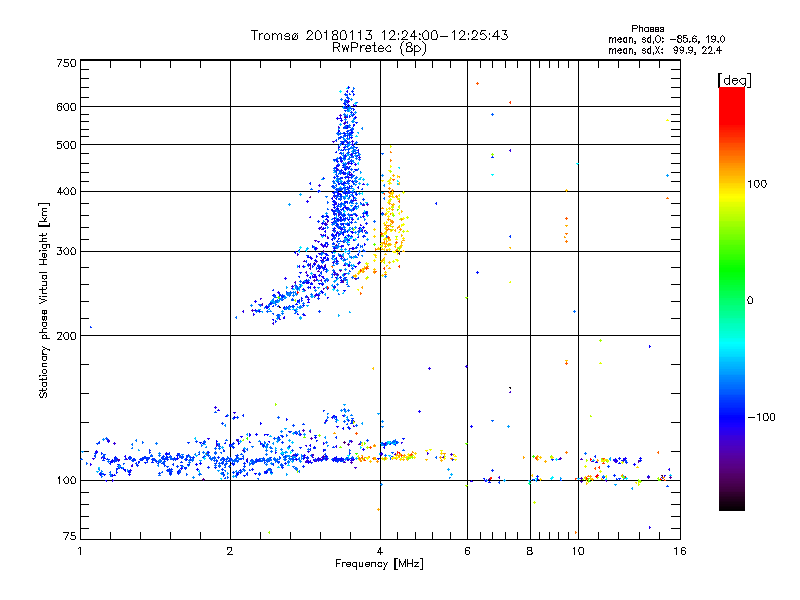
Task: Click the colorbar tick label '100'
Action: click(x=757, y=184)
